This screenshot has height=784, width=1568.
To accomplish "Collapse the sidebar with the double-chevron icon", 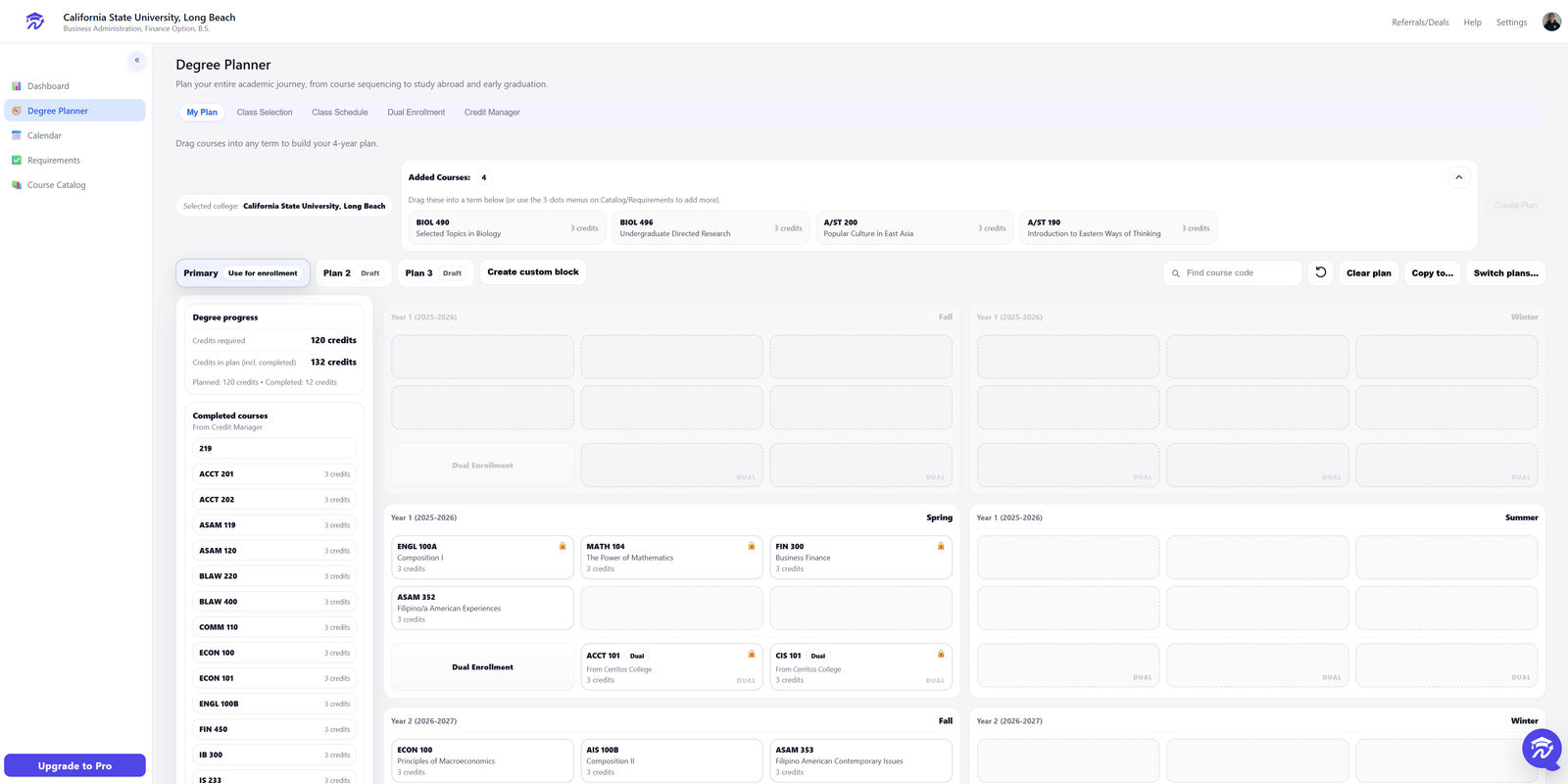I will coord(137,61).
